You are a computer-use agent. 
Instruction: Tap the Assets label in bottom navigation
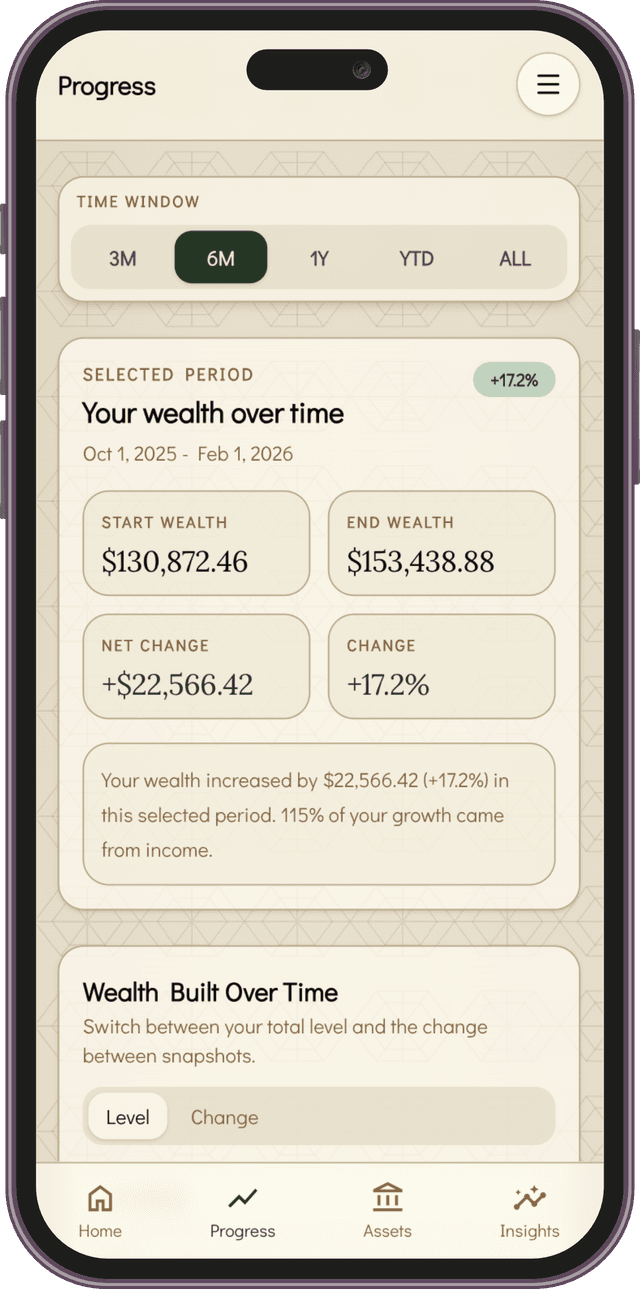point(387,1231)
